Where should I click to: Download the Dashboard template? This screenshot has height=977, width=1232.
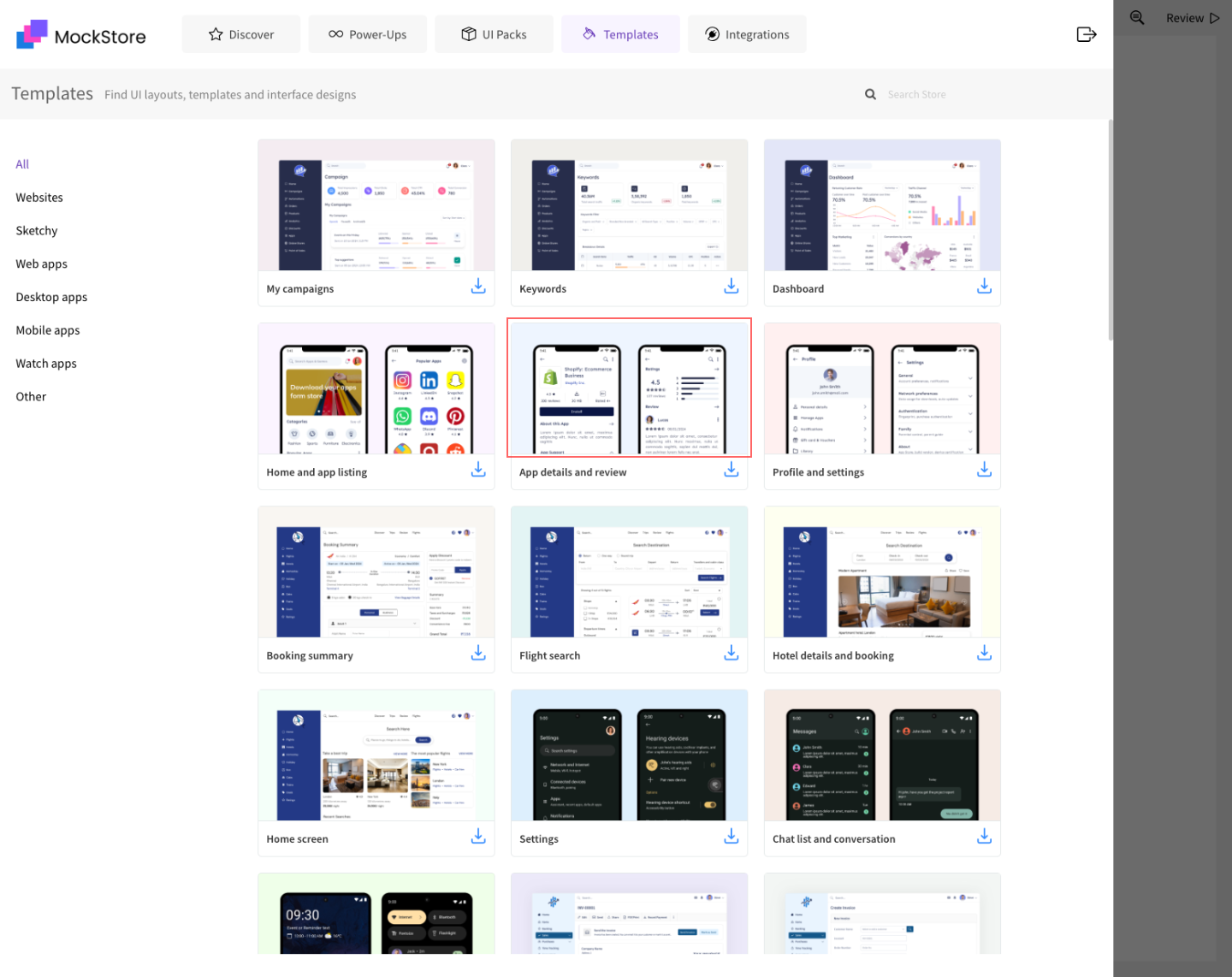click(x=984, y=287)
